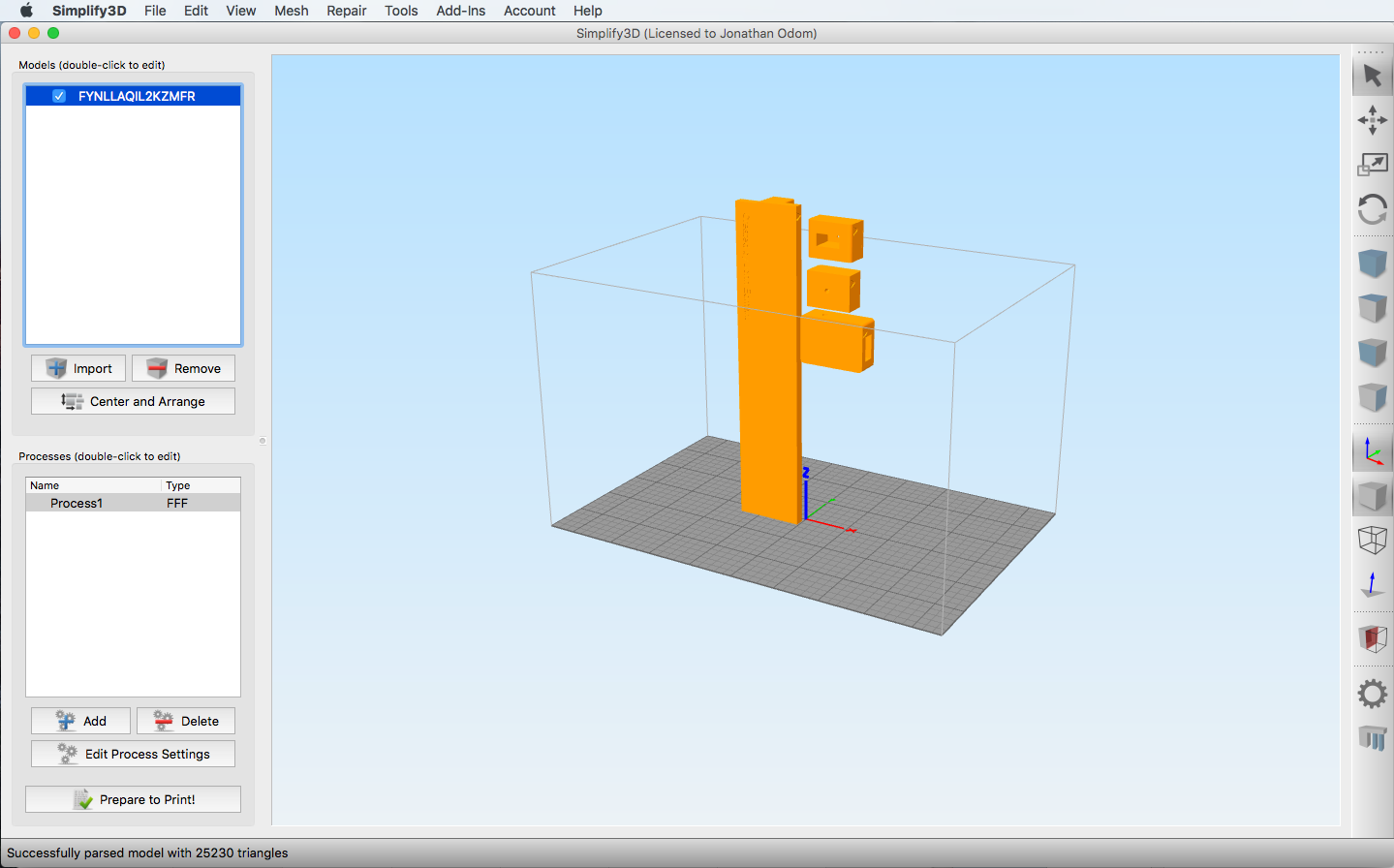Open machine control panel gear icon

(1372, 694)
